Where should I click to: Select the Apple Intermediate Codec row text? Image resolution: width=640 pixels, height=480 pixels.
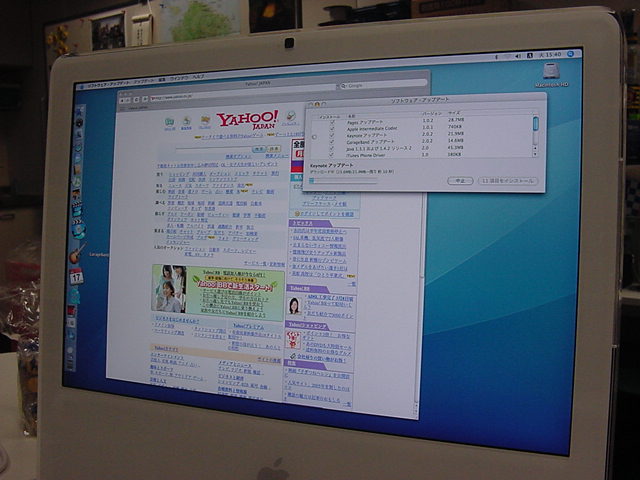pyautogui.click(x=371, y=129)
